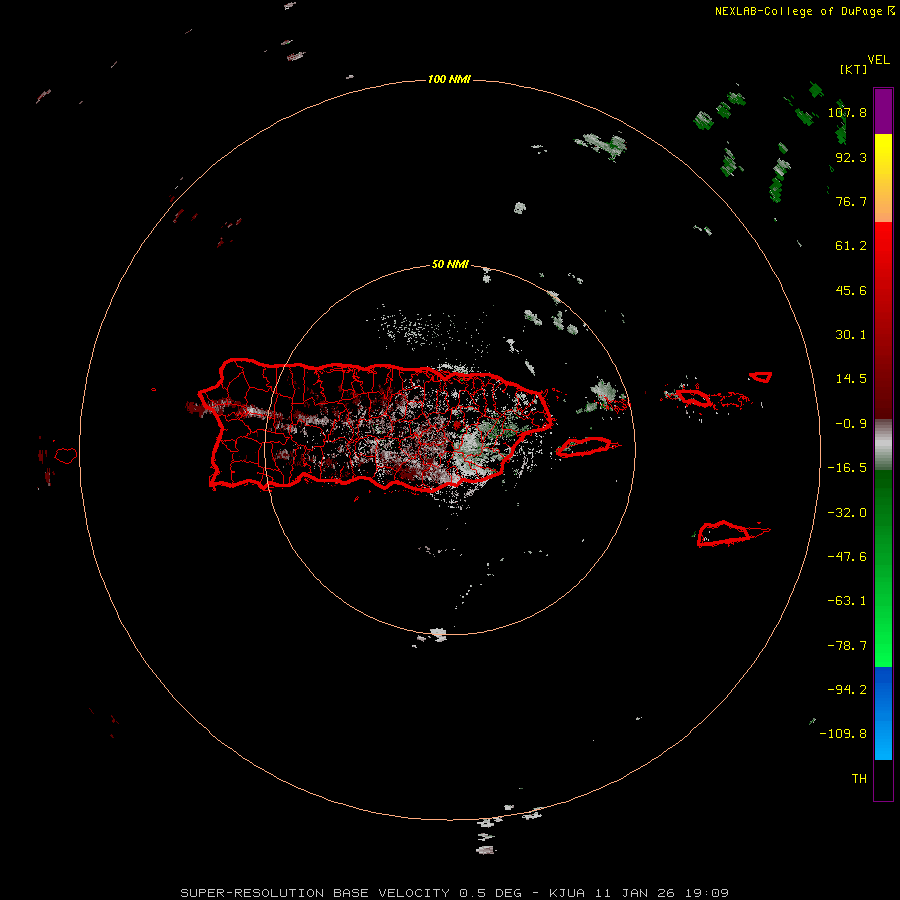This screenshot has width=900, height=900.
Task: Click the 92.3 velocity scale value
Action: tap(851, 157)
